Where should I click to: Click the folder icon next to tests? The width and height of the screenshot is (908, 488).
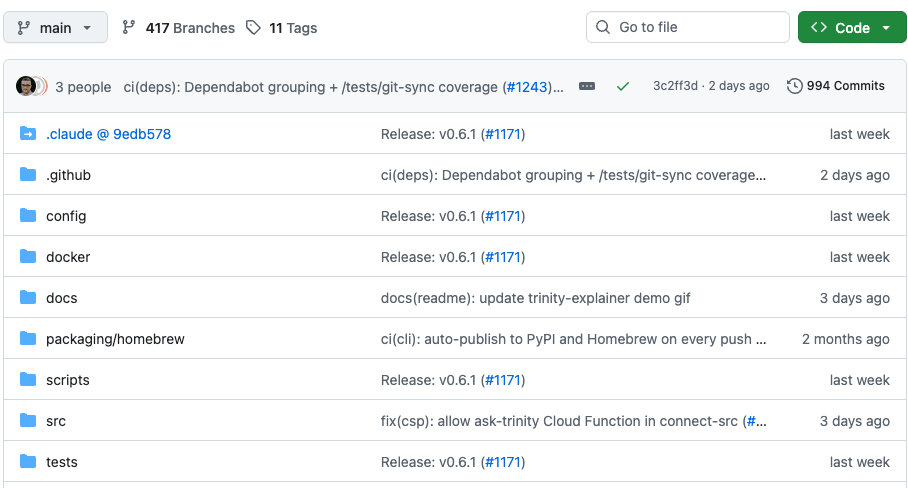pyautogui.click(x=28, y=461)
